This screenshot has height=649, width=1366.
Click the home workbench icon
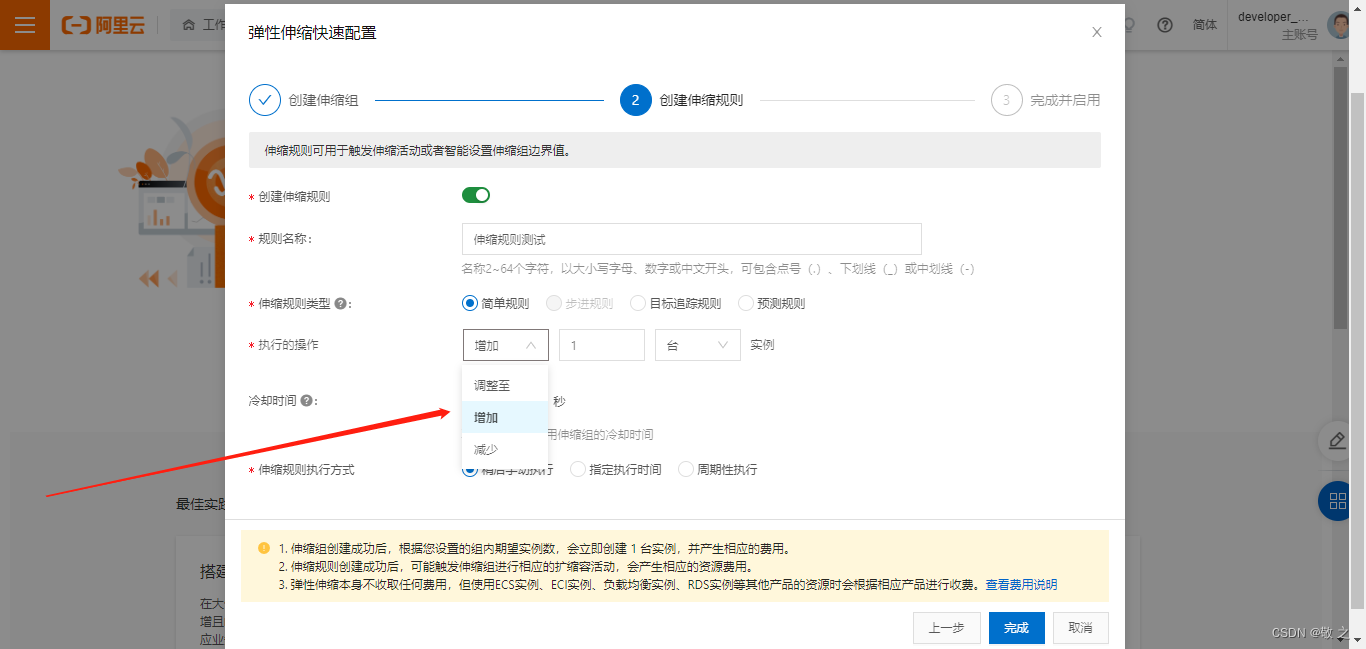coord(189,26)
